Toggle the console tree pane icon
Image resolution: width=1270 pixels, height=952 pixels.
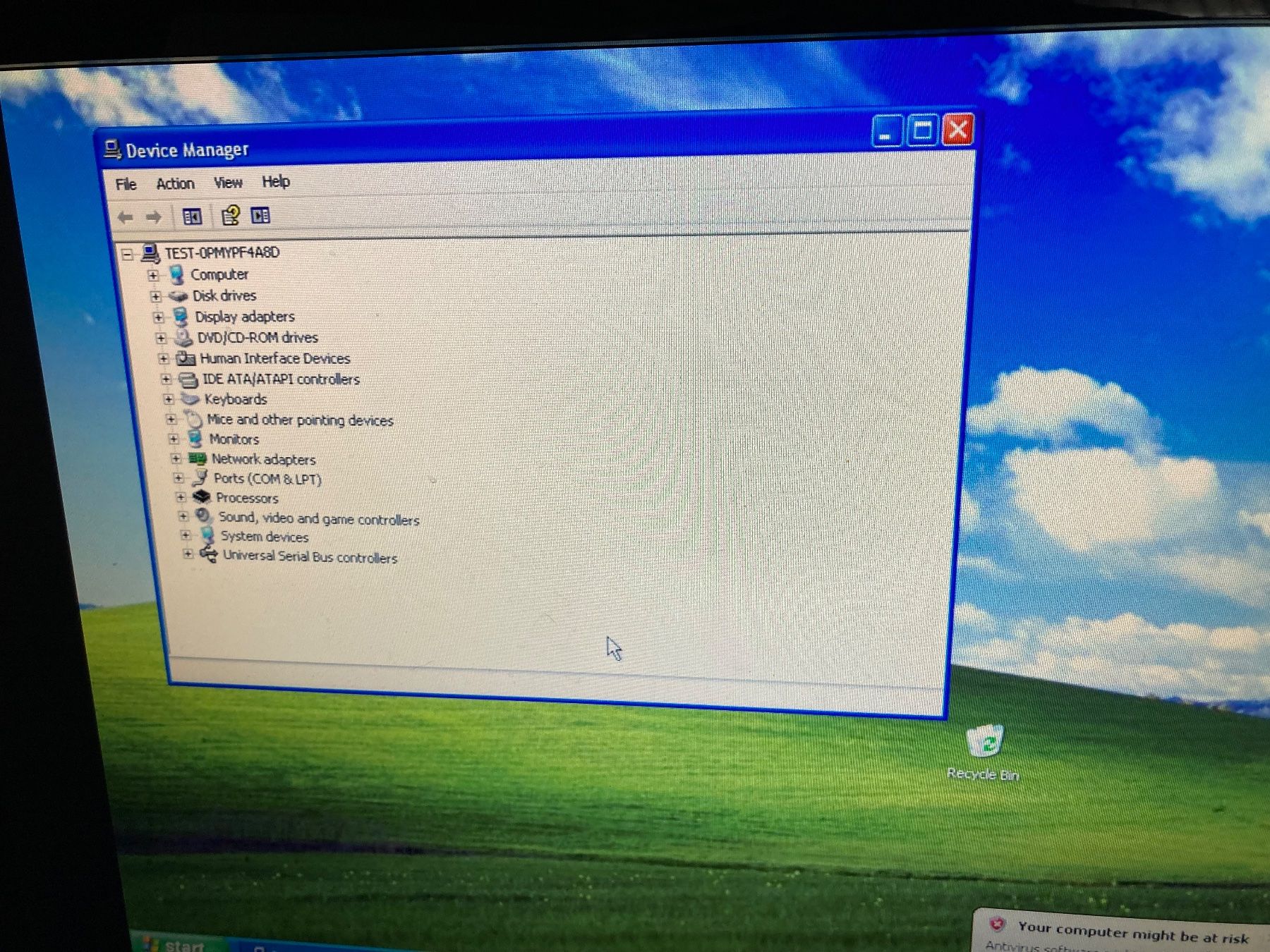click(192, 216)
